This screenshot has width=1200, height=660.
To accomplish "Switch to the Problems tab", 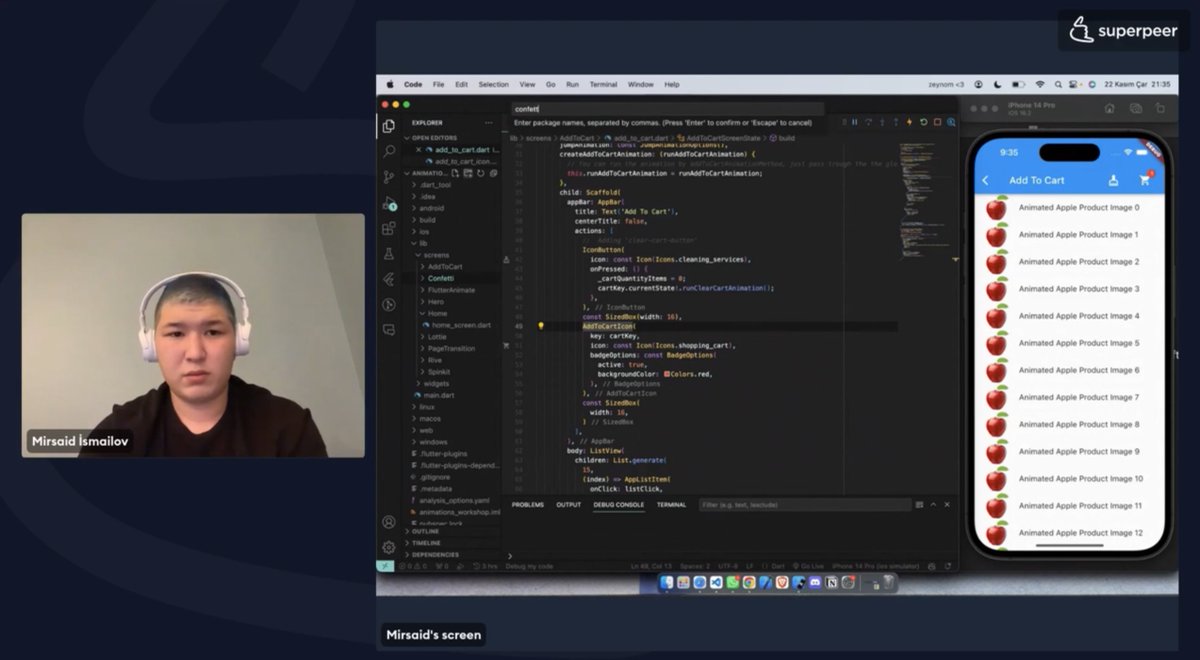I will tap(527, 505).
